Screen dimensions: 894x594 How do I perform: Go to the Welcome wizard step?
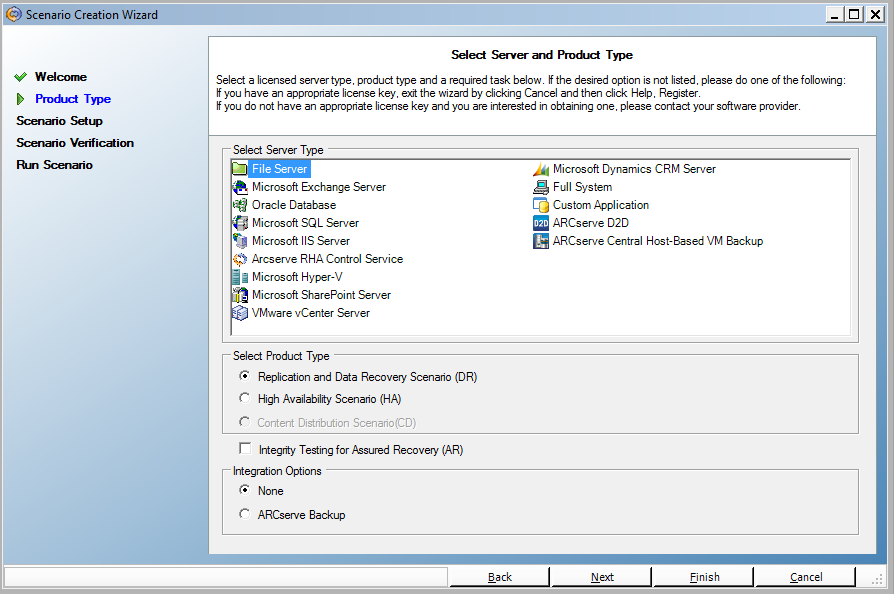pyautogui.click(x=61, y=77)
